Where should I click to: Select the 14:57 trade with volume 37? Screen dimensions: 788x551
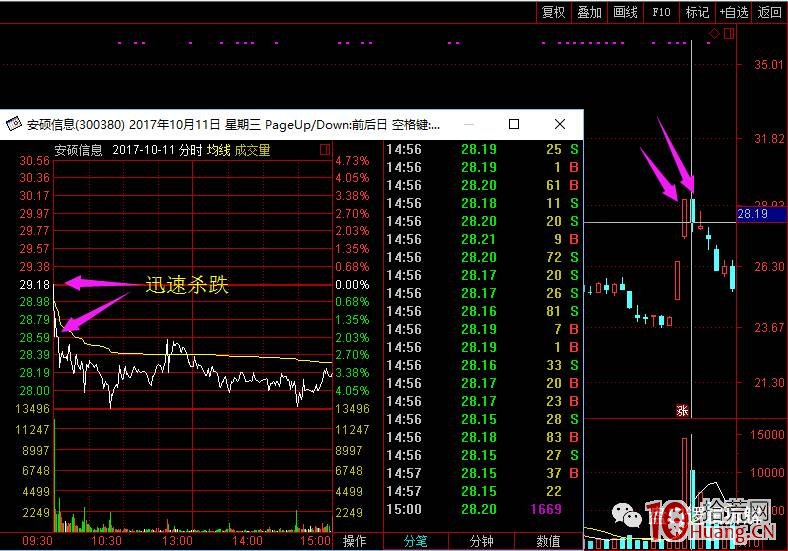pos(483,473)
